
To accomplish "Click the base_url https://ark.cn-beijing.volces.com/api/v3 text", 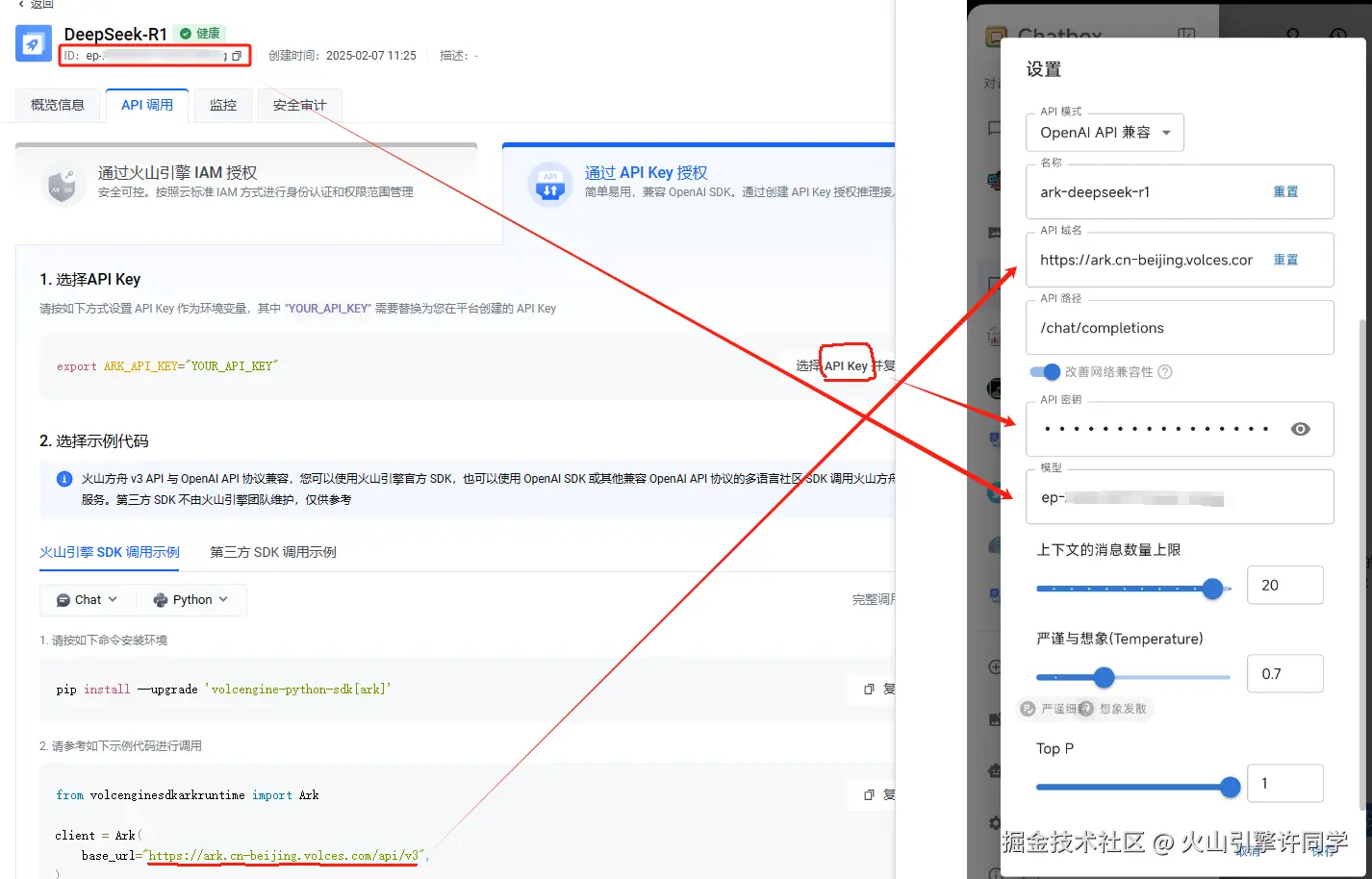I will click(x=285, y=855).
